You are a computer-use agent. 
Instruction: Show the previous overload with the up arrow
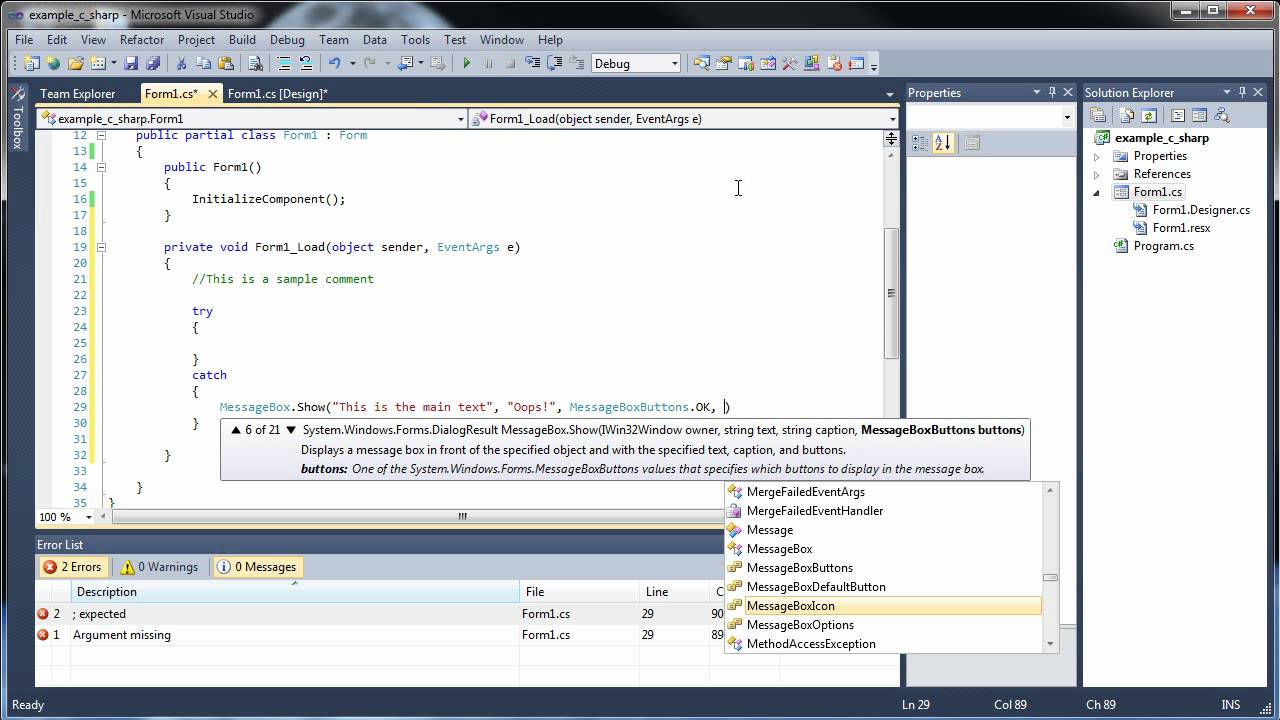pos(236,430)
